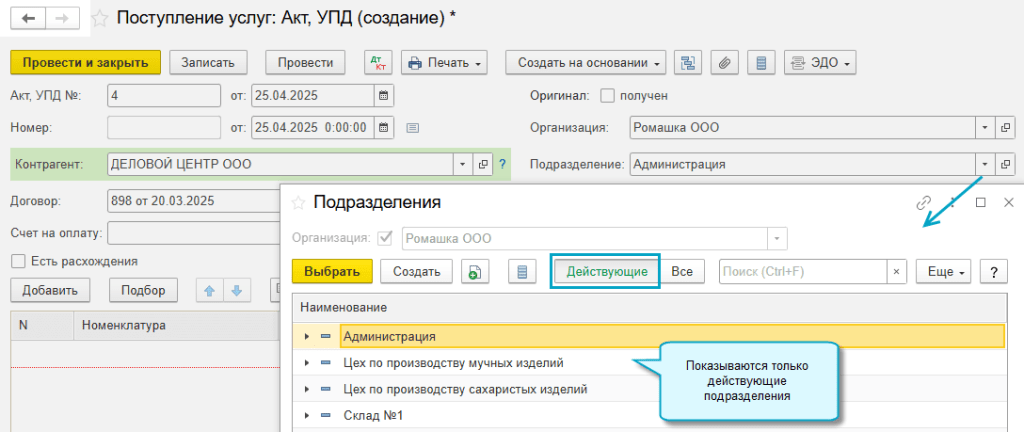Switch filter to Все подразделения

click(681, 271)
